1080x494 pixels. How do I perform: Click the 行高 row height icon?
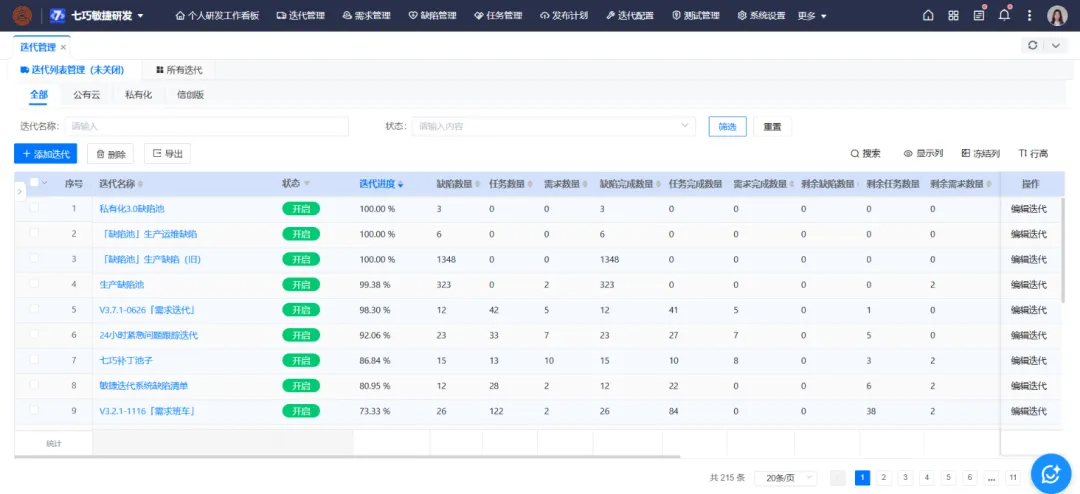1023,154
